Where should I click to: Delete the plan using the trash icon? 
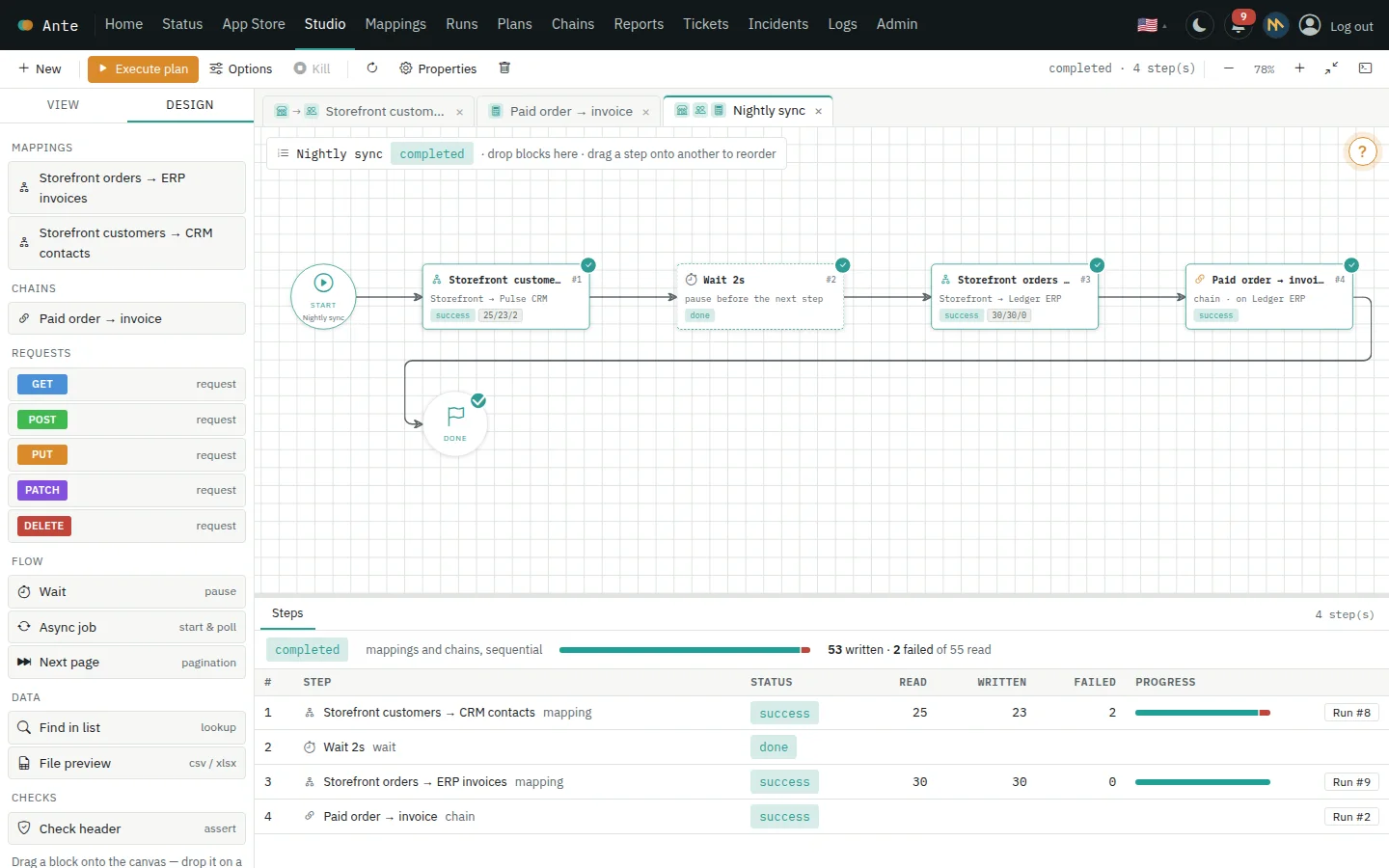(504, 68)
